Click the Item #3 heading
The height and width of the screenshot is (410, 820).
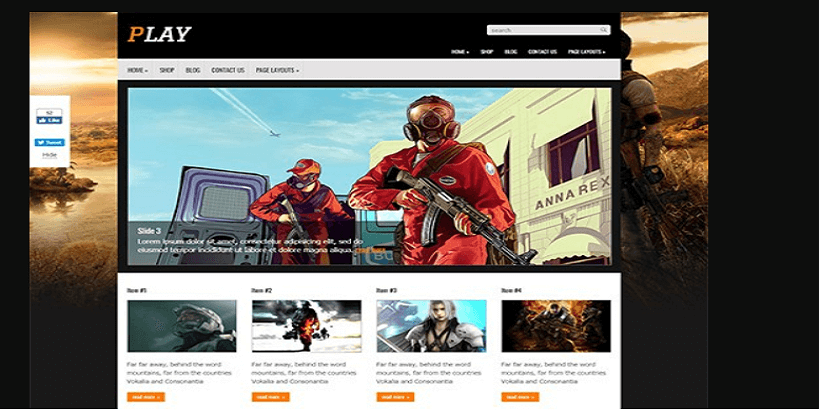(387, 290)
